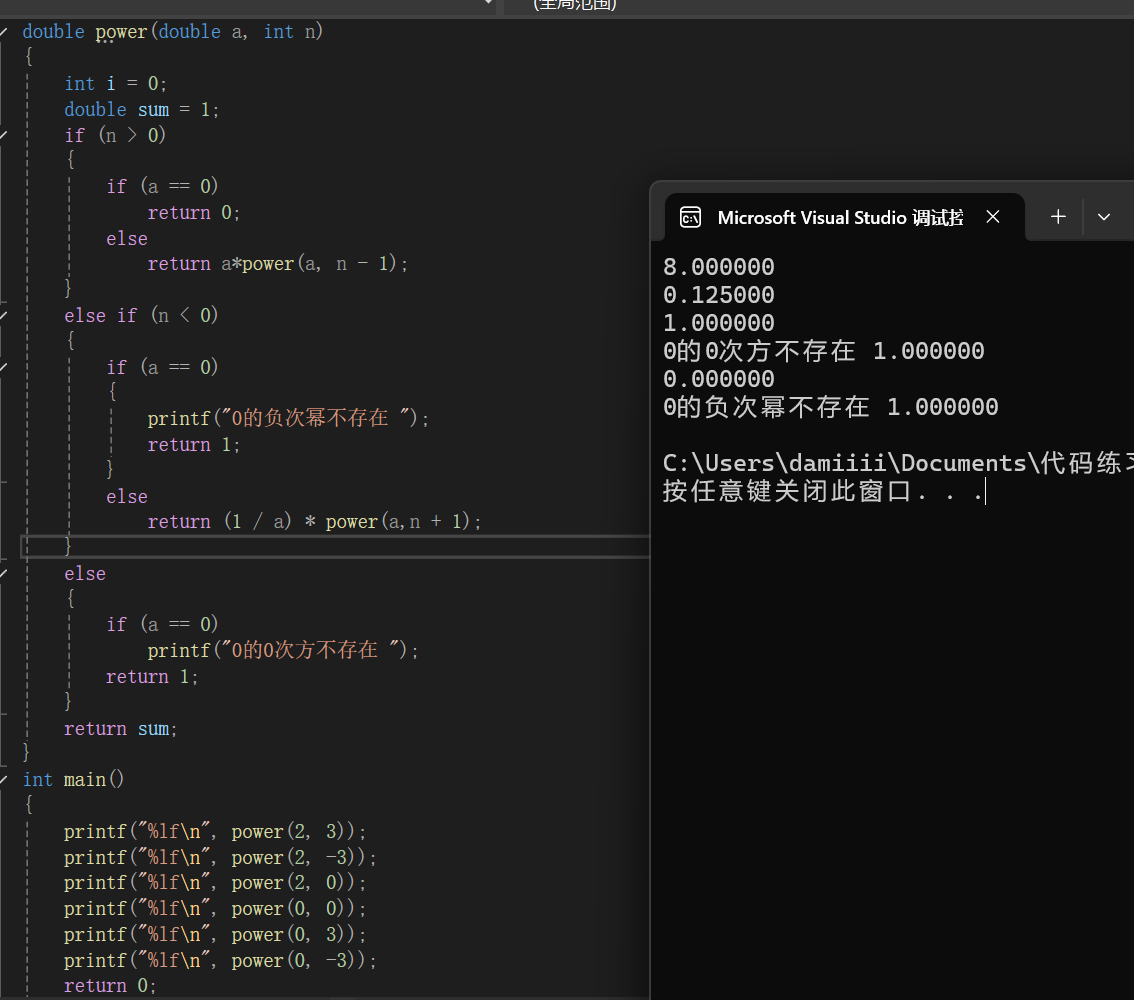The height and width of the screenshot is (1000, 1134).
Task: Click the printf "0的负次幂不存在" code line
Action: pyautogui.click(x=289, y=419)
